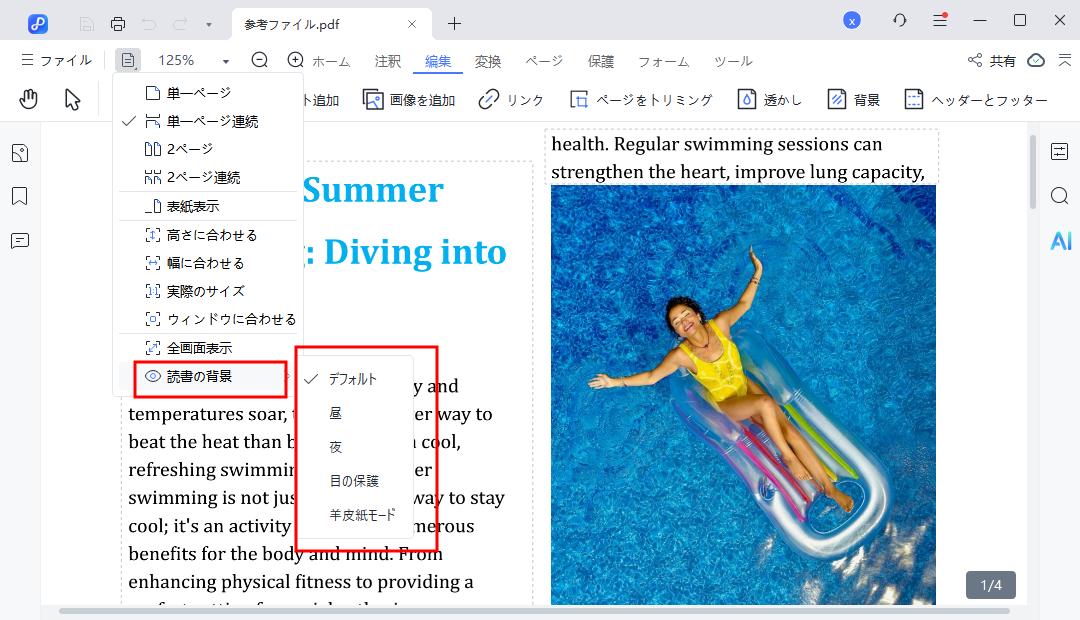Screen dimensions: 1080x620
Task: Click the 画像を追加 button
Action: pyautogui.click(x=409, y=99)
